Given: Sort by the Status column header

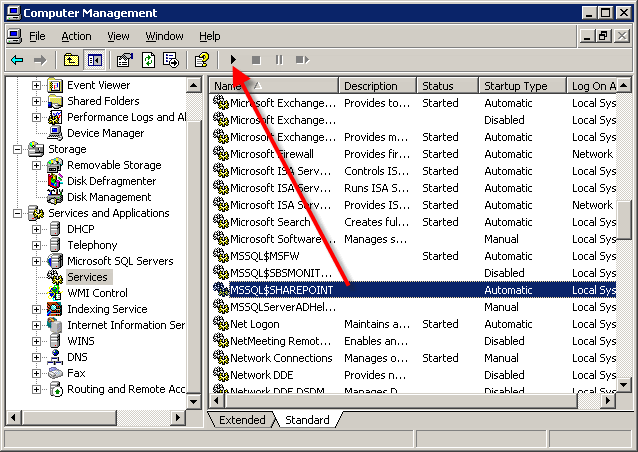Looking at the screenshot, I should (448, 86).
